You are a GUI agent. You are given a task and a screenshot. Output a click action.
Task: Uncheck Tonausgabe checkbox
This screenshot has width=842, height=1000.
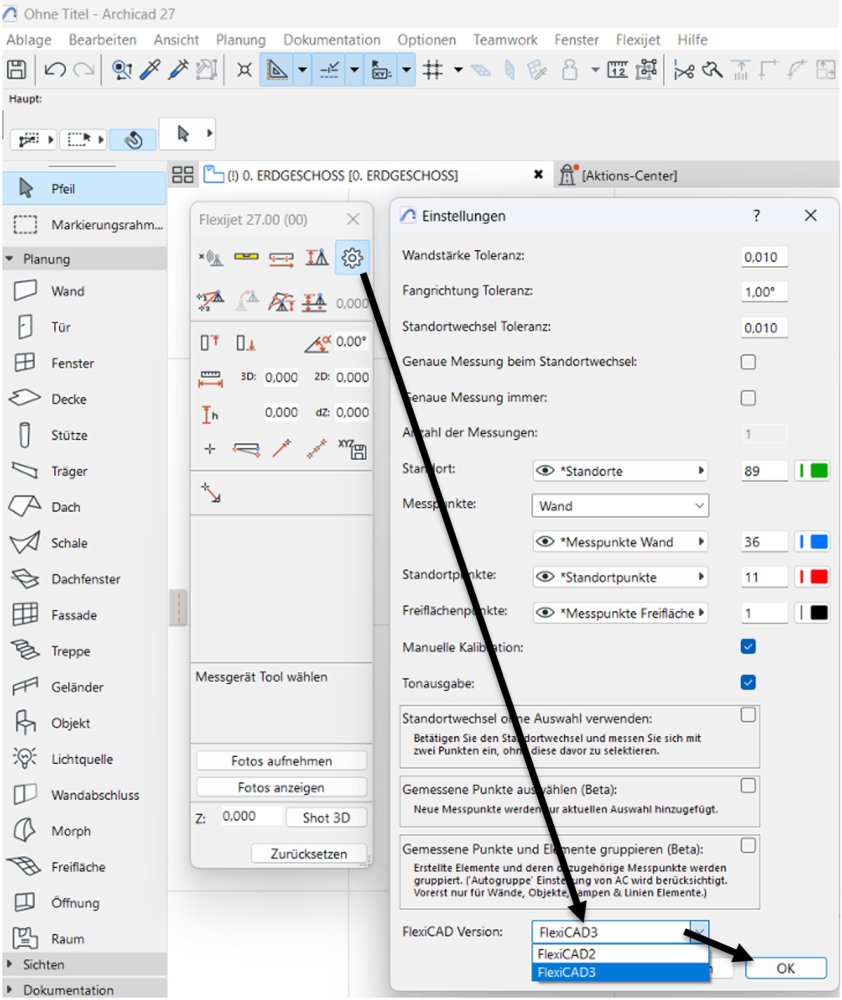748,682
